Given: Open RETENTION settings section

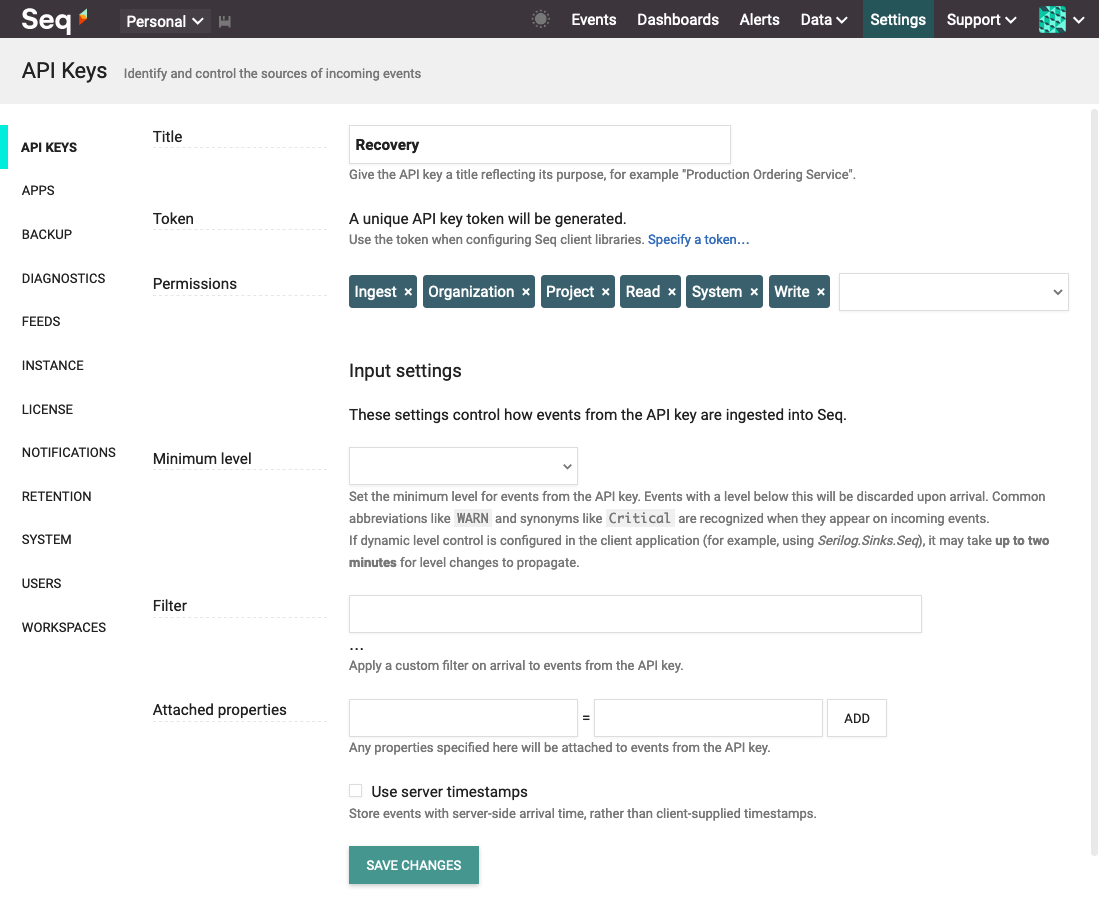Looking at the screenshot, I should (56, 497).
